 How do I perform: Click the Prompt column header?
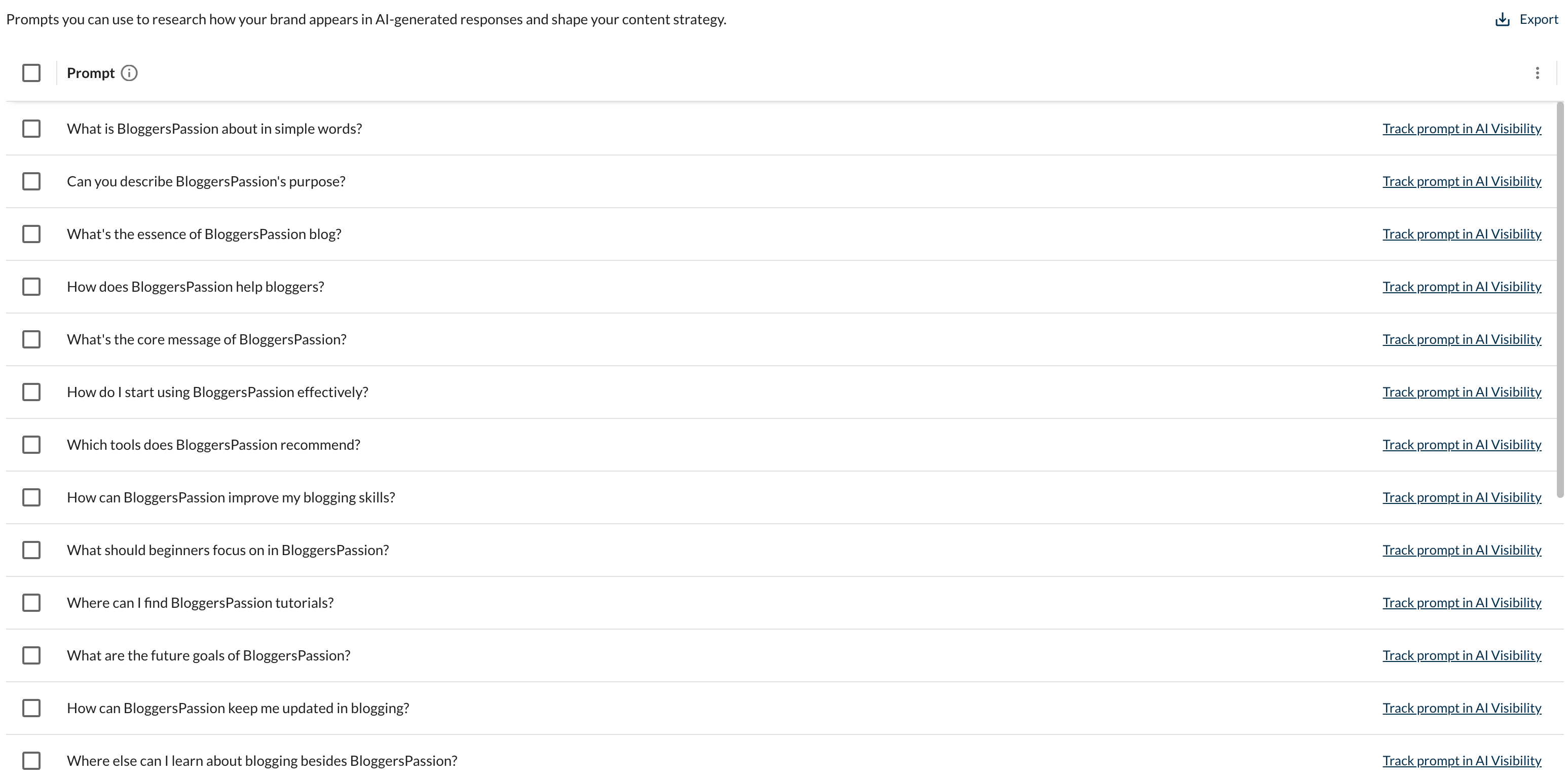[91, 73]
